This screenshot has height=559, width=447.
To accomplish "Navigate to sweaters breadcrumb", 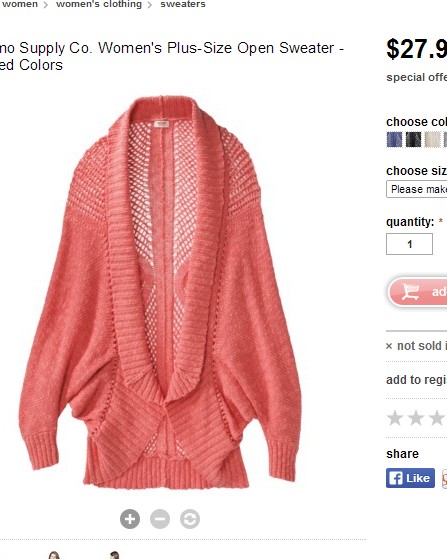I will click(x=183, y=4).
